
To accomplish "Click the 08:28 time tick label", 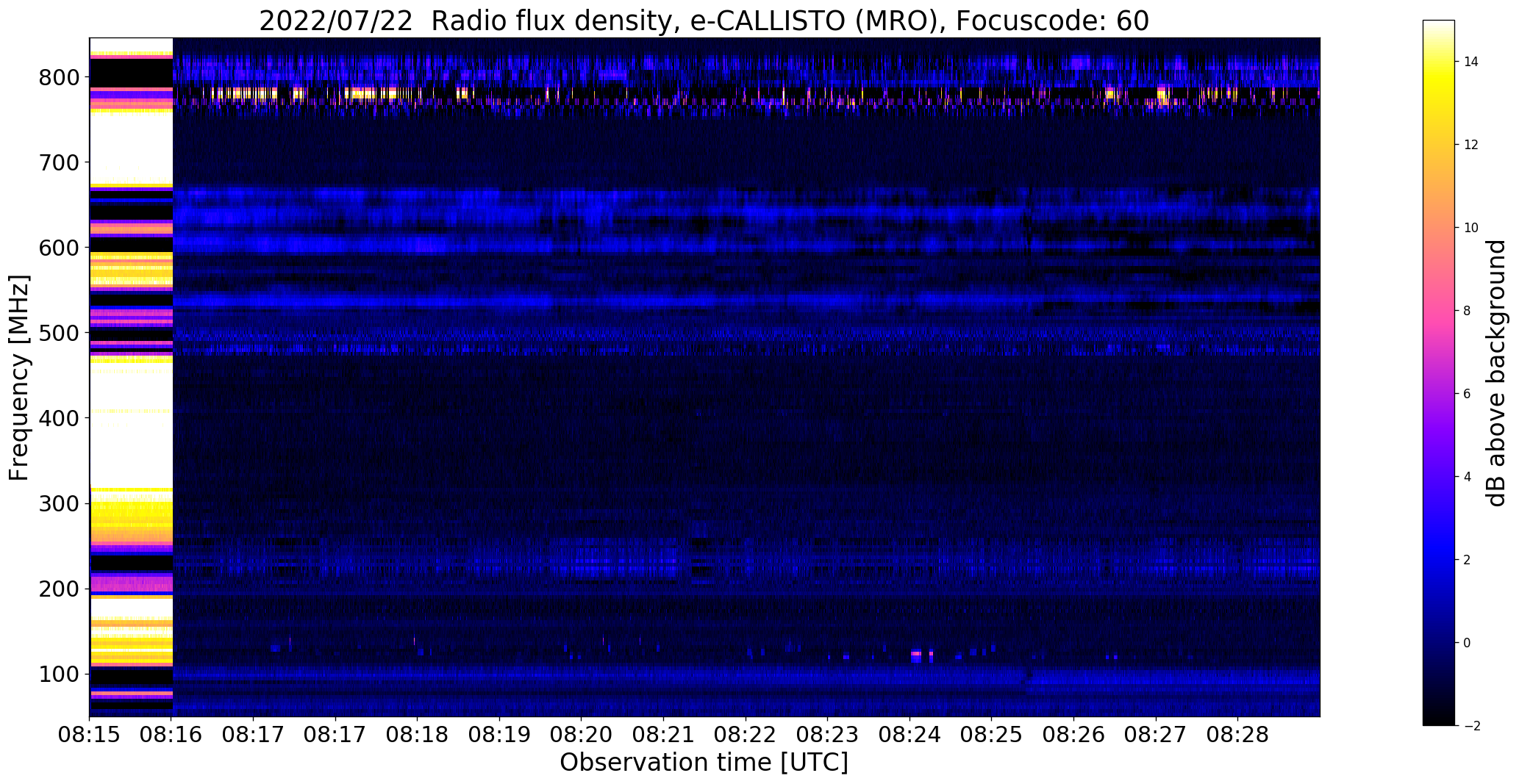I will tap(1237, 735).
